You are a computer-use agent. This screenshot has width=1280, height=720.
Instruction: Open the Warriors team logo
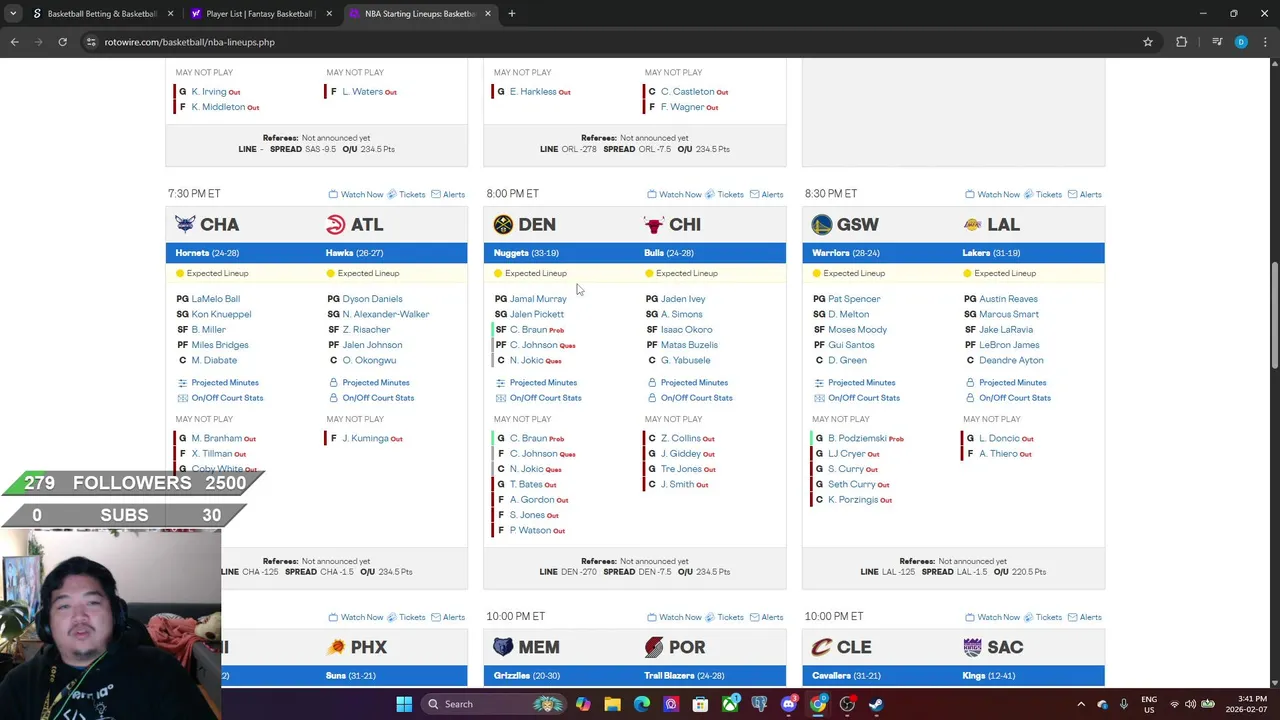pyautogui.click(x=822, y=225)
